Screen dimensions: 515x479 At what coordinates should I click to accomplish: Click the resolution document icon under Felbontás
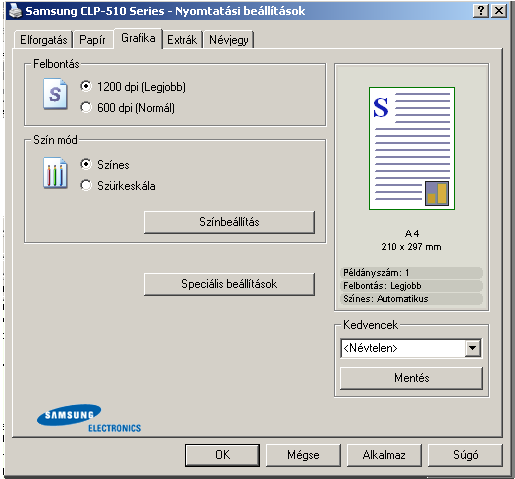tap(55, 94)
